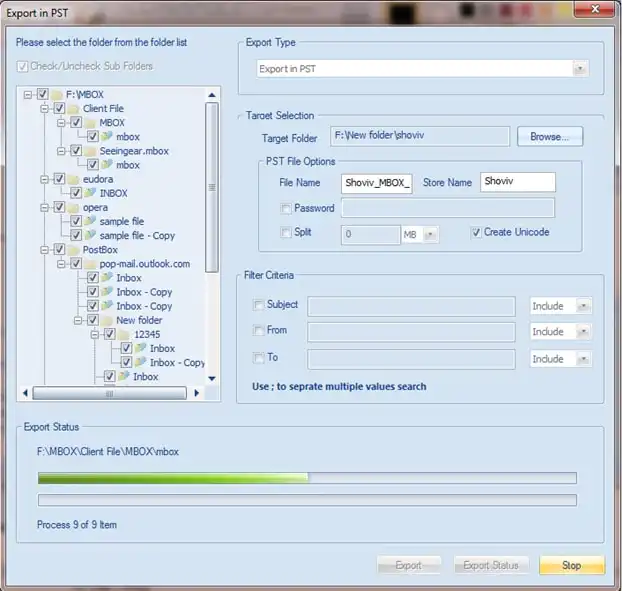Collapse the PostBox tree node
Screen dimensions: 622x591
click(x=44, y=250)
